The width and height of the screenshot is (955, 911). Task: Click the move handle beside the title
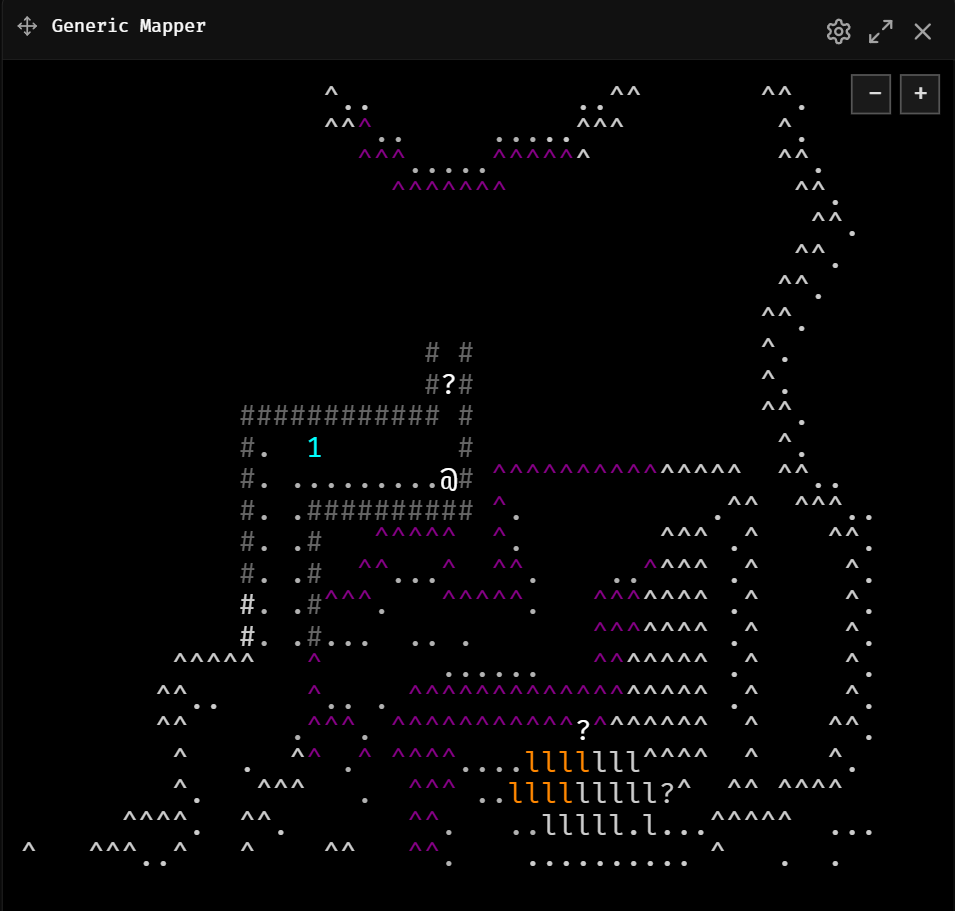pyautogui.click(x=27, y=26)
